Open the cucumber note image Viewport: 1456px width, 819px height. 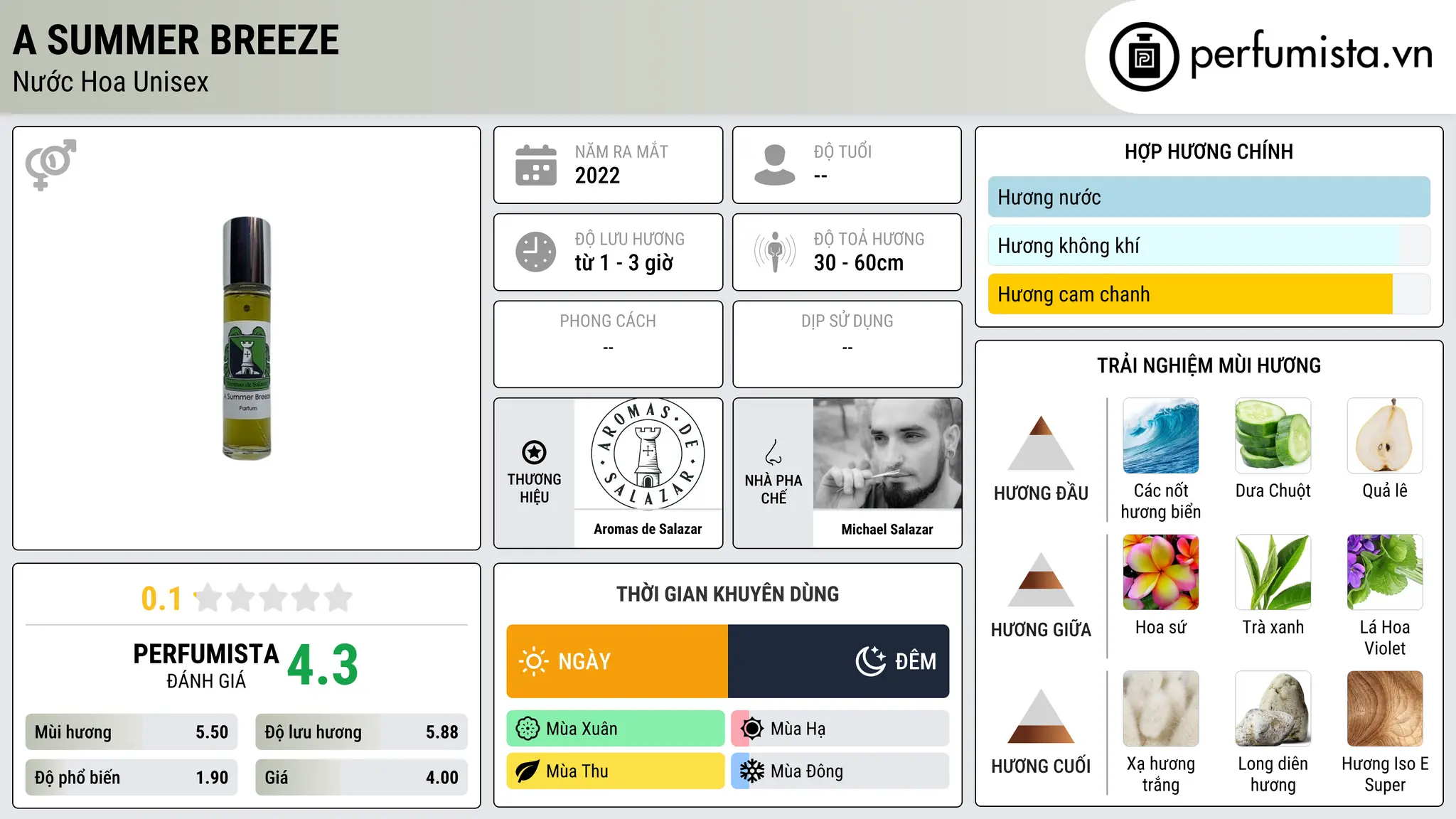pyautogui.click(x=1273, y=436)
